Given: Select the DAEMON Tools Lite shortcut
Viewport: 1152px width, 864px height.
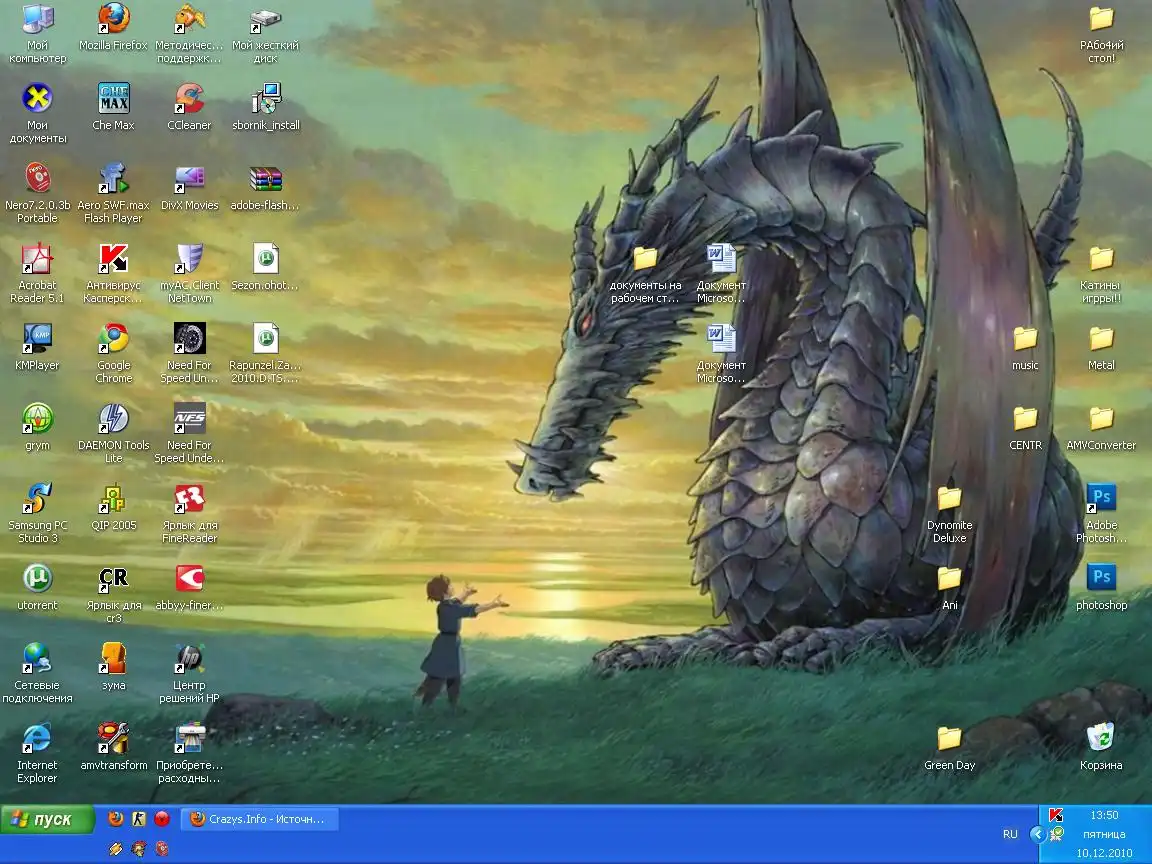Looking at the screenshot, I should point(113,419).
